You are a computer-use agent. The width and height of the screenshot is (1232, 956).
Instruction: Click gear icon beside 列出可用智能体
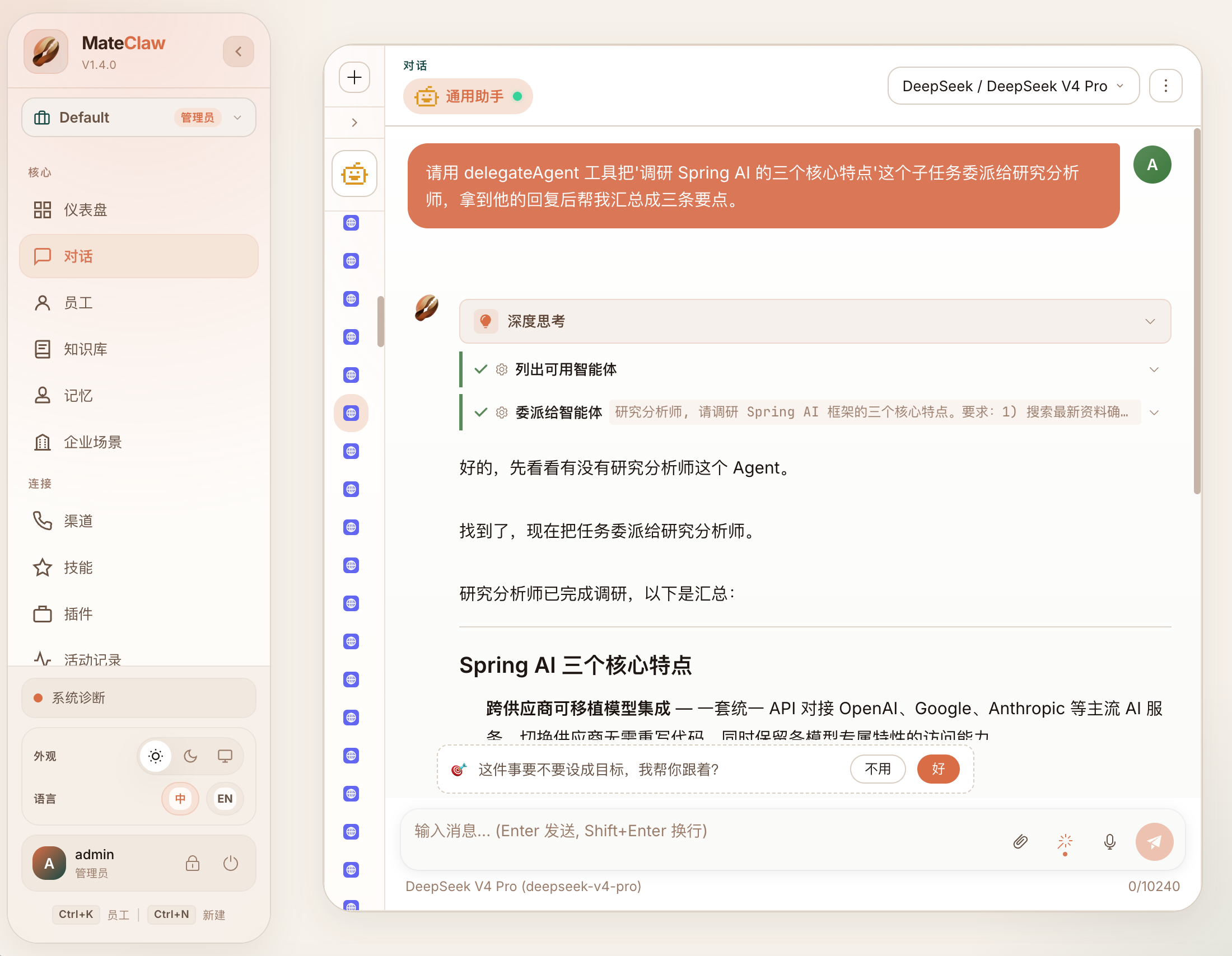coord(502,369)
